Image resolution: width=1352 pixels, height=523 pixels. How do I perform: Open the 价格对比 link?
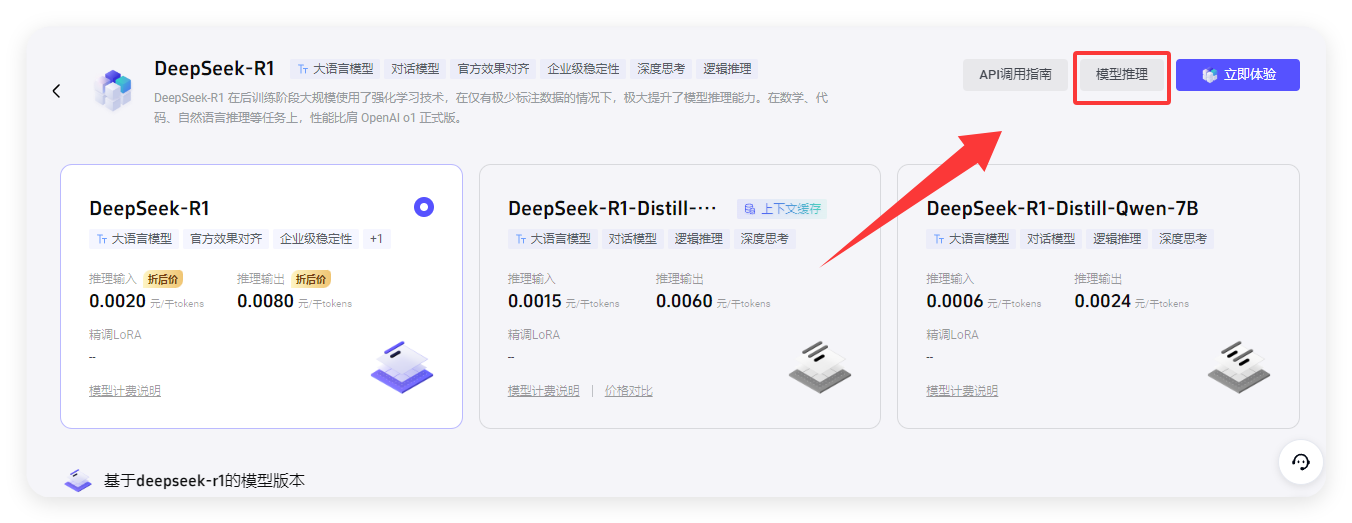coord(629,391)
